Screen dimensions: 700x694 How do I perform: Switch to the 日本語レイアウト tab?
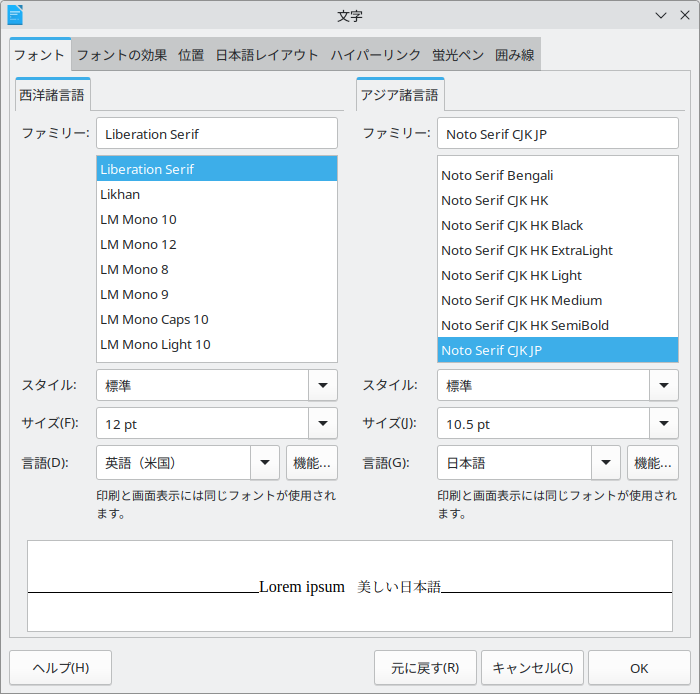click(267, 55)
